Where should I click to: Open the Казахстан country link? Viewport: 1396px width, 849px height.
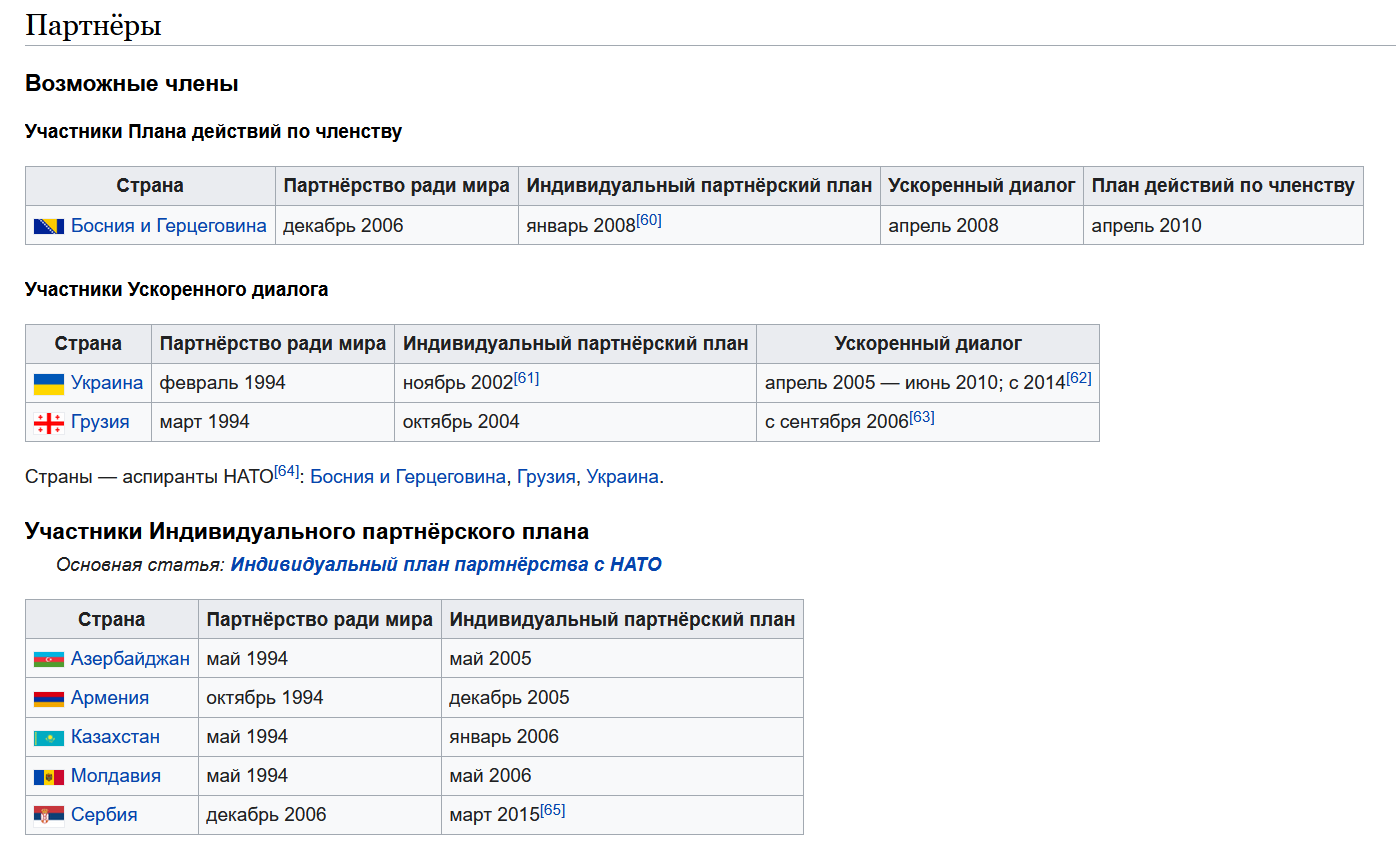pyautogui.click(x=115, y=737)
